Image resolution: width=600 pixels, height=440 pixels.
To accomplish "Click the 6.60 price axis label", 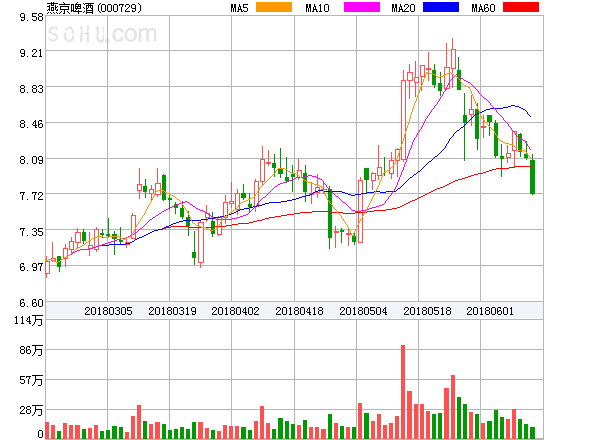I will coord(31,303).
